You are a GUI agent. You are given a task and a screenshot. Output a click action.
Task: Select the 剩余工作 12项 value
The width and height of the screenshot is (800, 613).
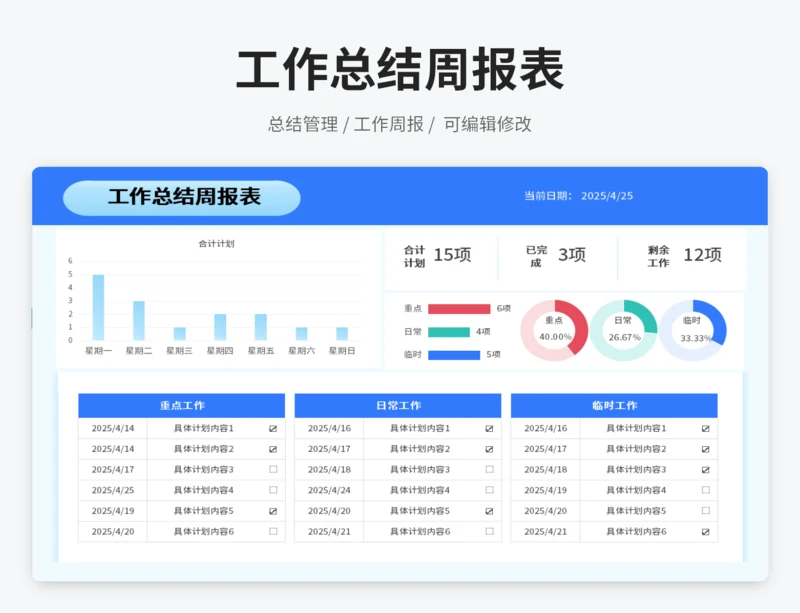703,255
